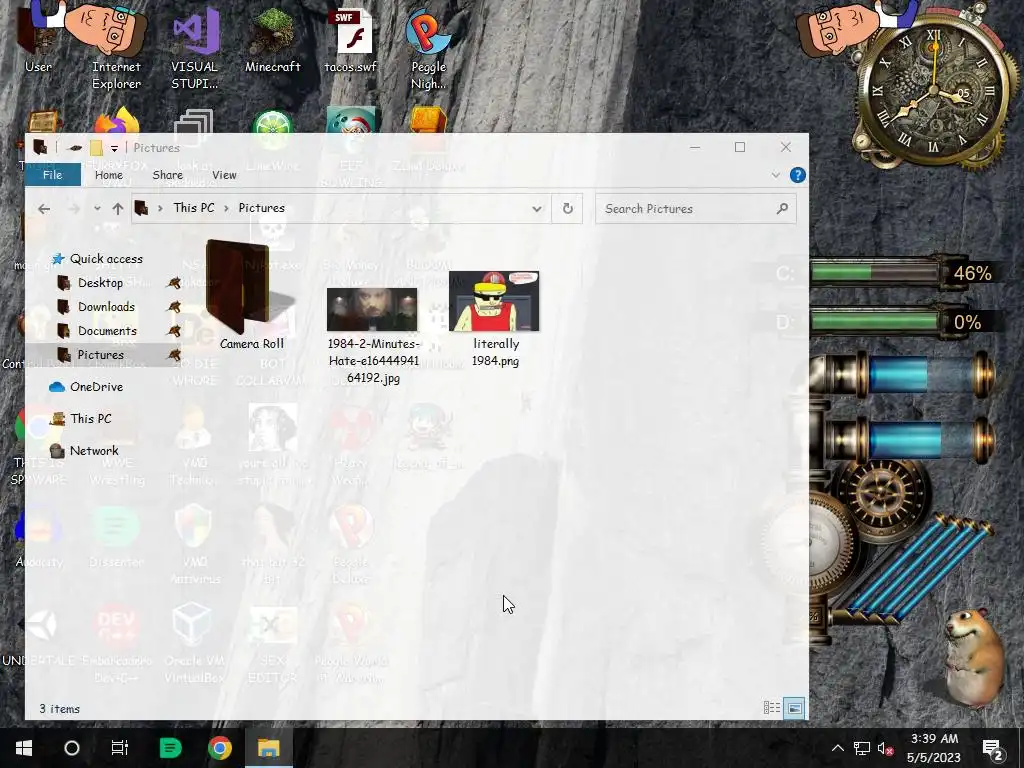Launch Chrome from the taskbar
Image resolution: width=1024 pixels, height=768 pixels.
(220, 748)
